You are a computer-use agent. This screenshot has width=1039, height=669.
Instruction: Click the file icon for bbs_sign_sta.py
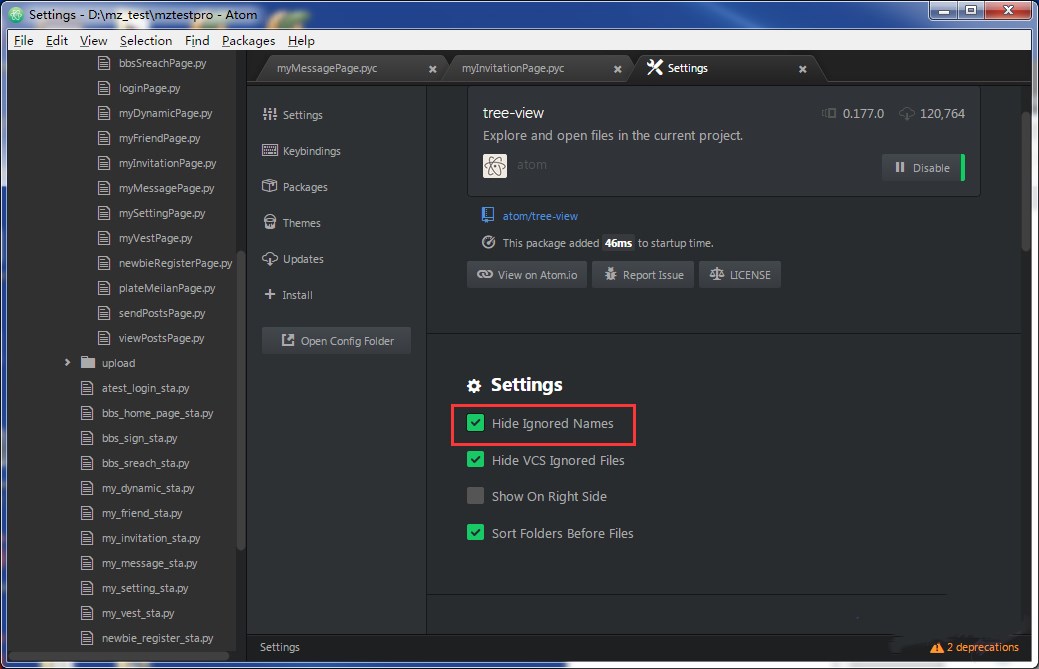click(87, 438)
